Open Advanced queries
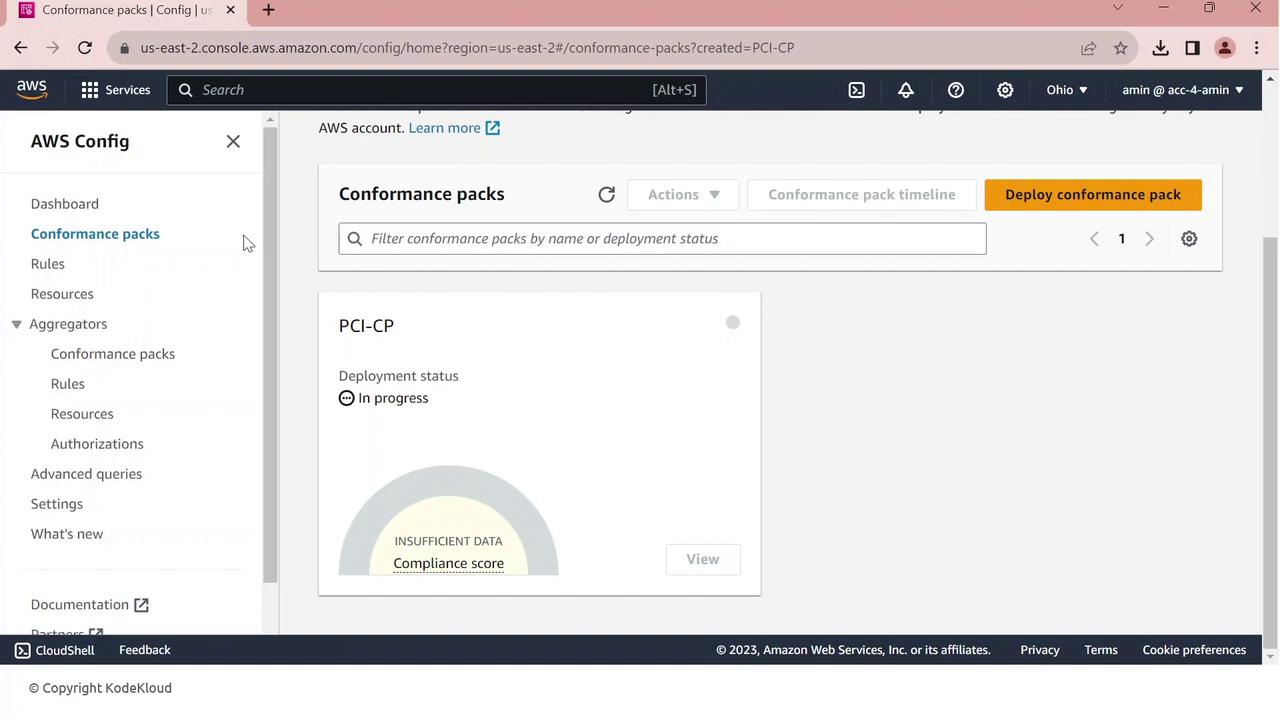This screenshot has width=1280, height=720. point(86,474)
